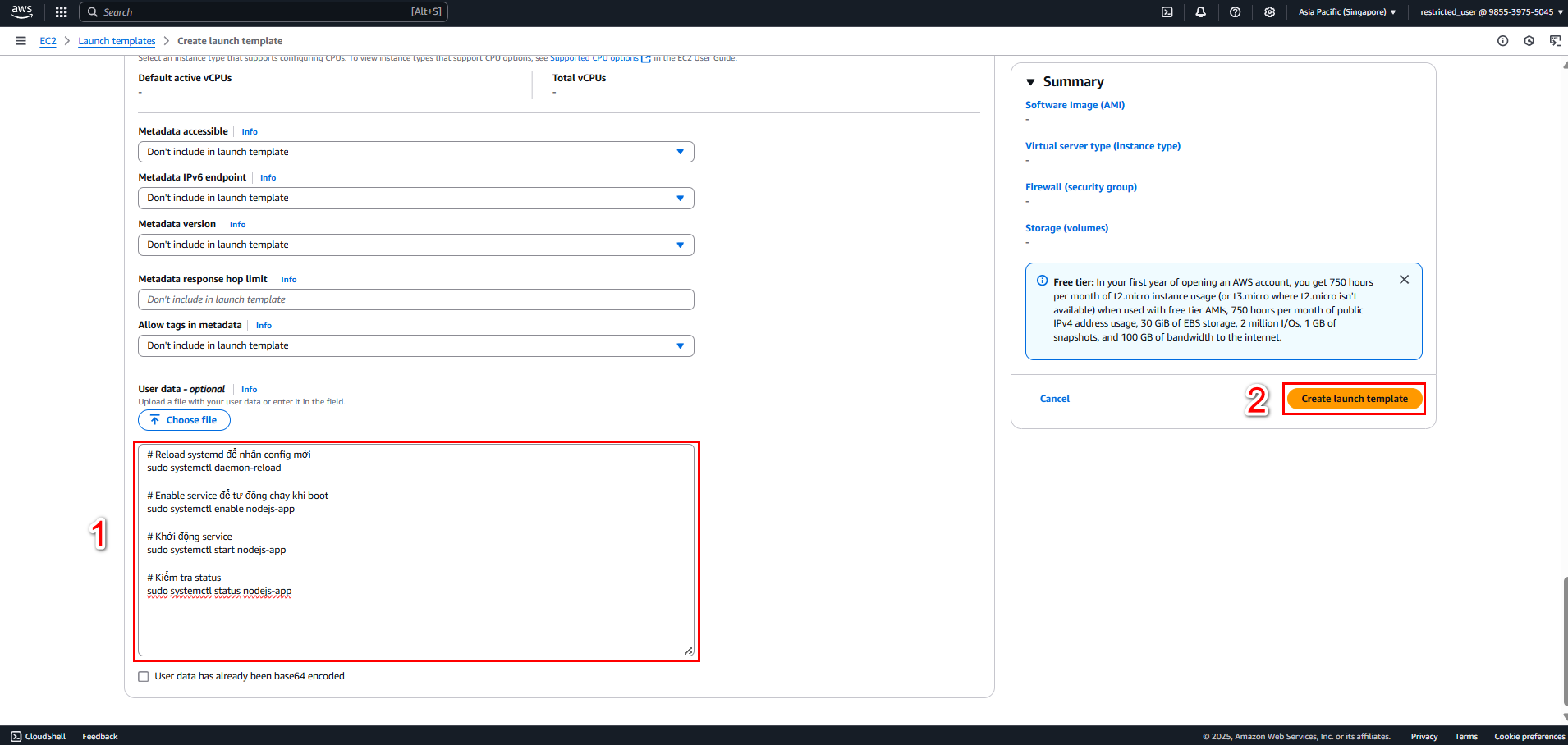Dismiss the Free tier info box
The image size is (1568, 745).
click(x=1405, y=280)
